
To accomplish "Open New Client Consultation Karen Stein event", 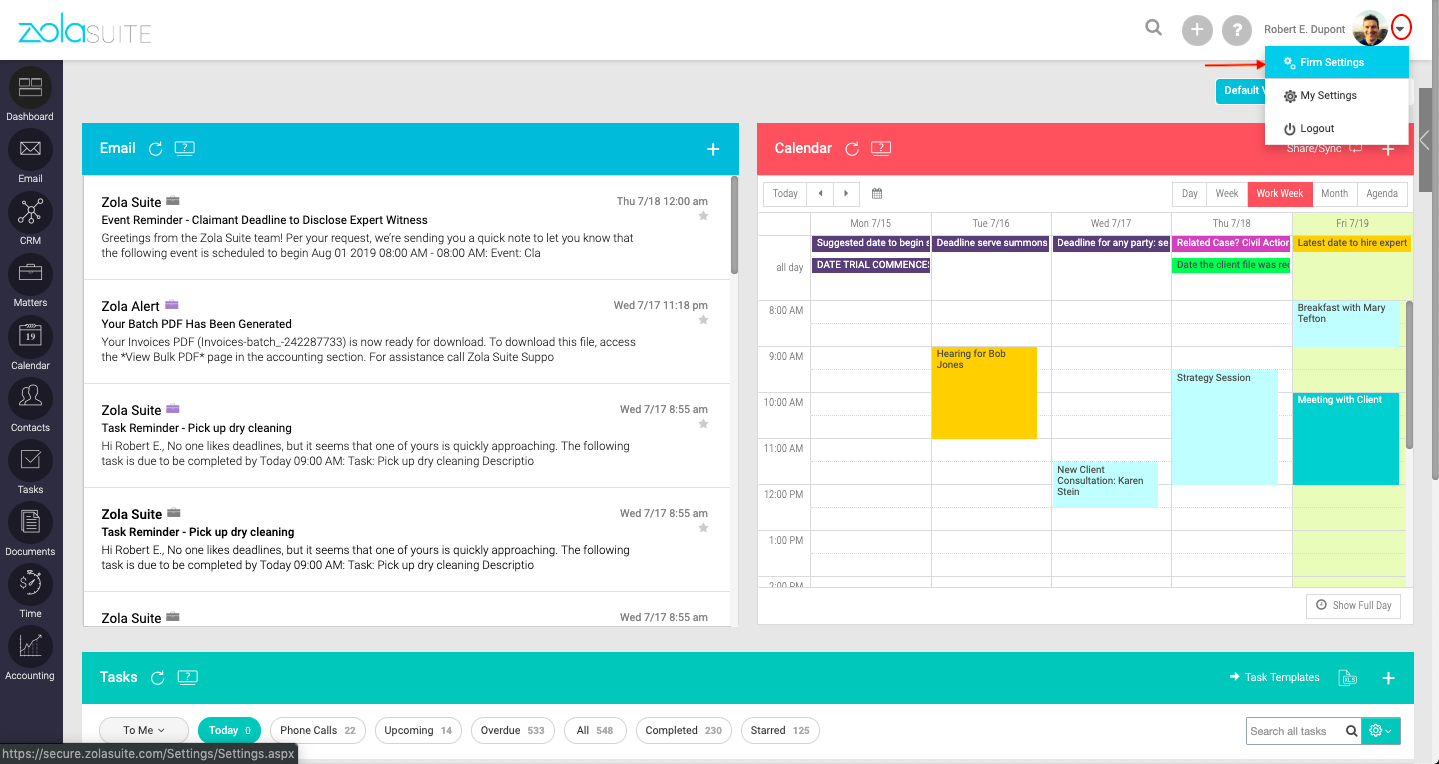I will (x=1104, y=484).
